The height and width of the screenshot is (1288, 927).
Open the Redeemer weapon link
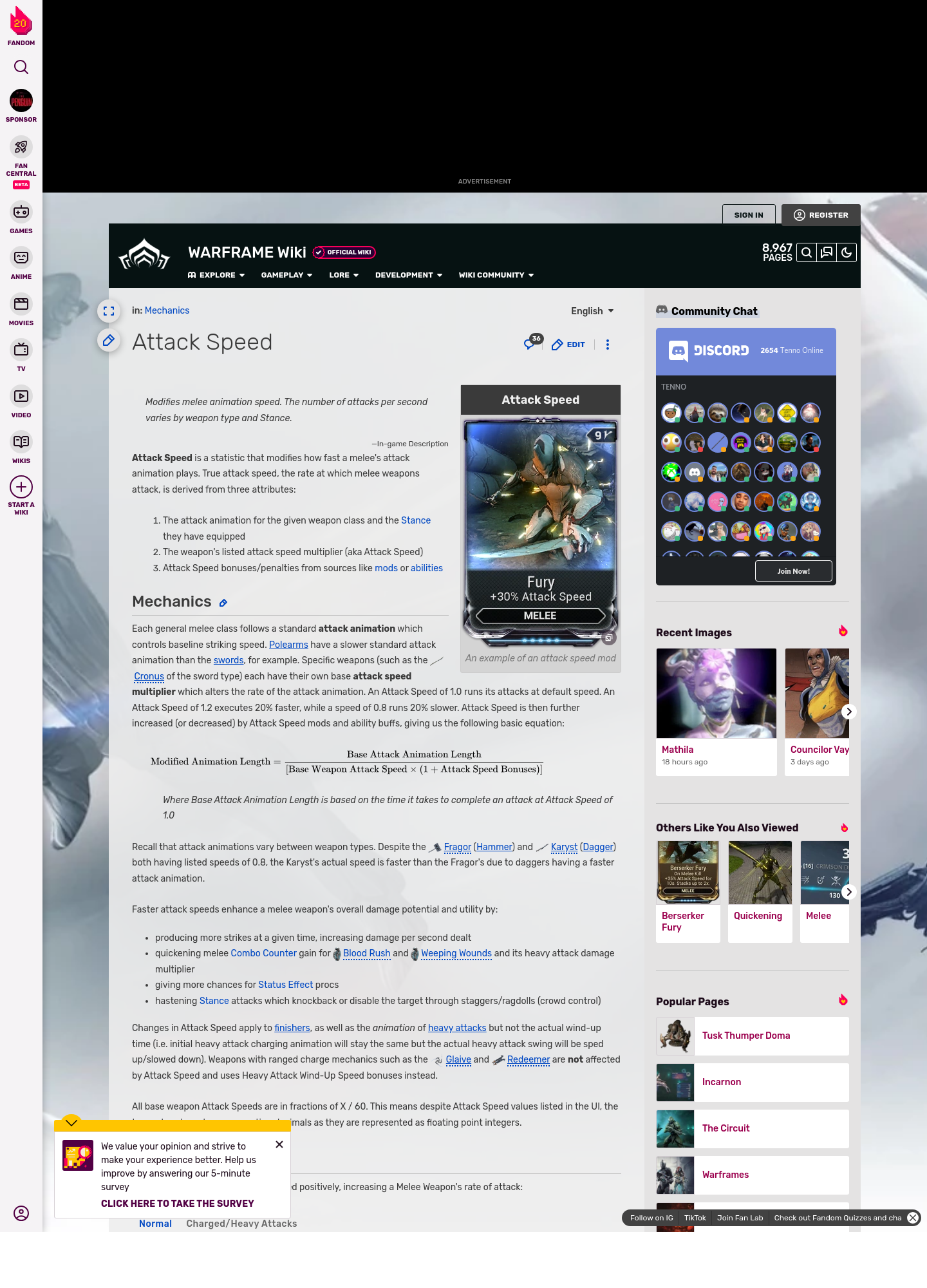(x=529, y=1059)
